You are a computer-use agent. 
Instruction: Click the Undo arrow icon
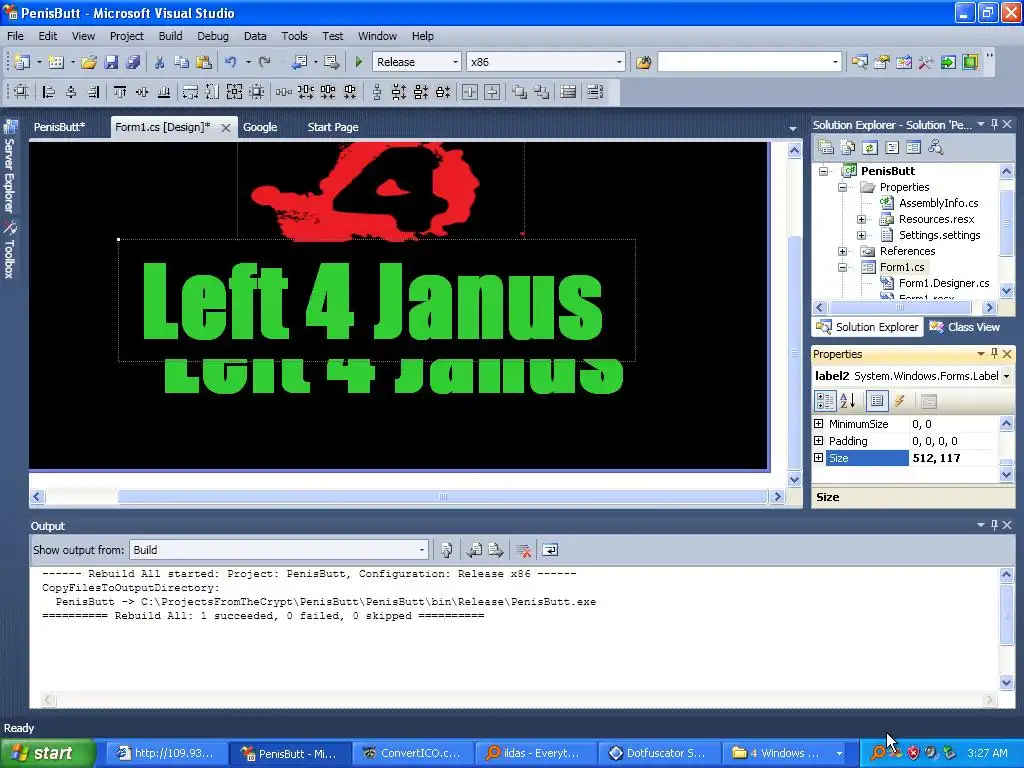tap(231, 62)
